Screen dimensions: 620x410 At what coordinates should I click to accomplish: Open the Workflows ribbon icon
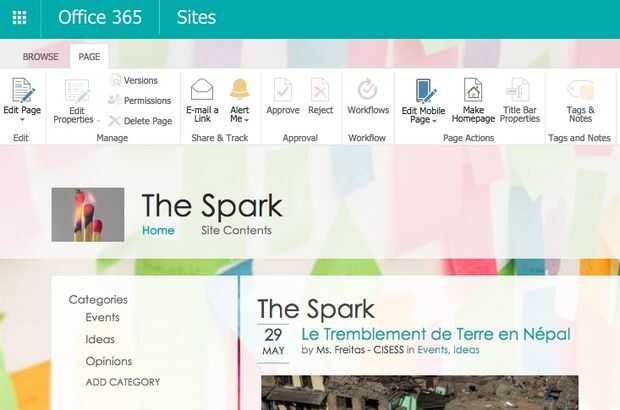coord(368,89)
